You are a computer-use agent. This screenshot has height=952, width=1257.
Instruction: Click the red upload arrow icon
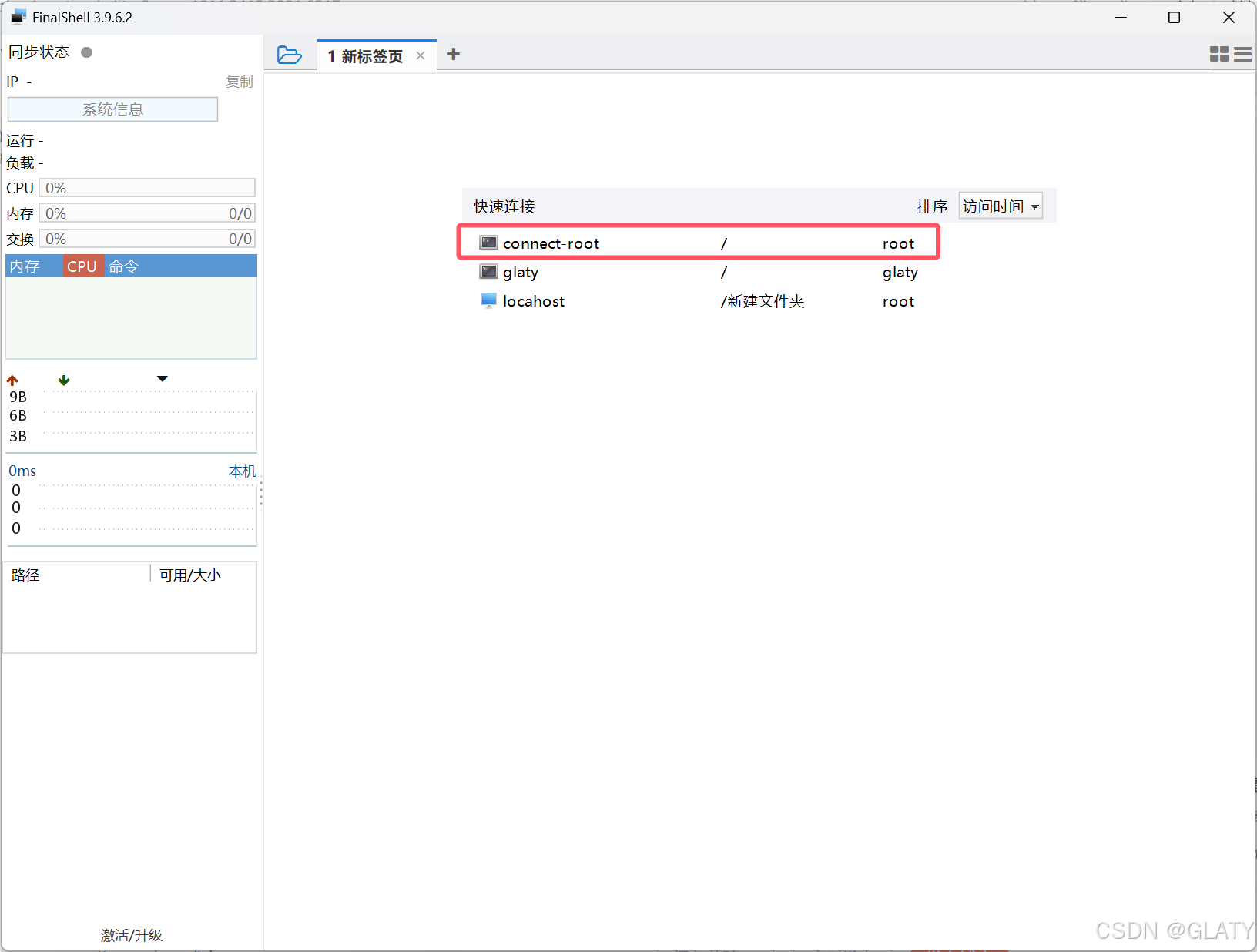tap(12, 380)
